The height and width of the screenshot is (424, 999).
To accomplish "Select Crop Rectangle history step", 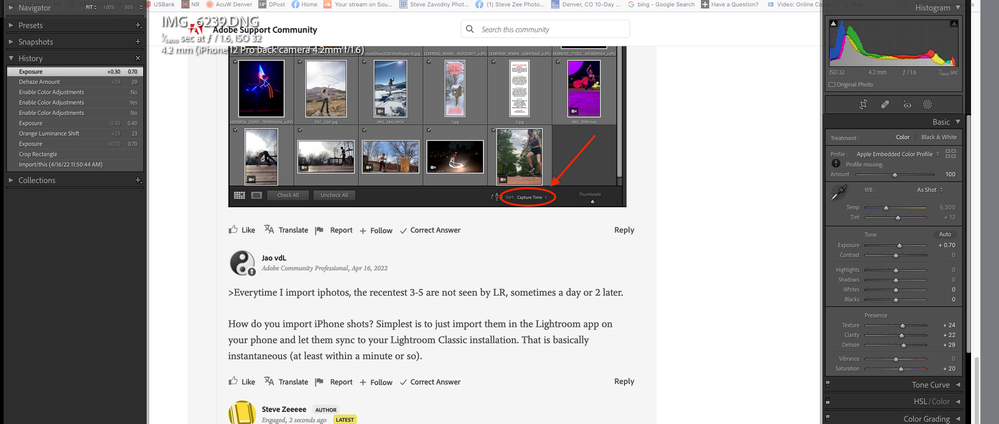I will click(x=75, y=154).
